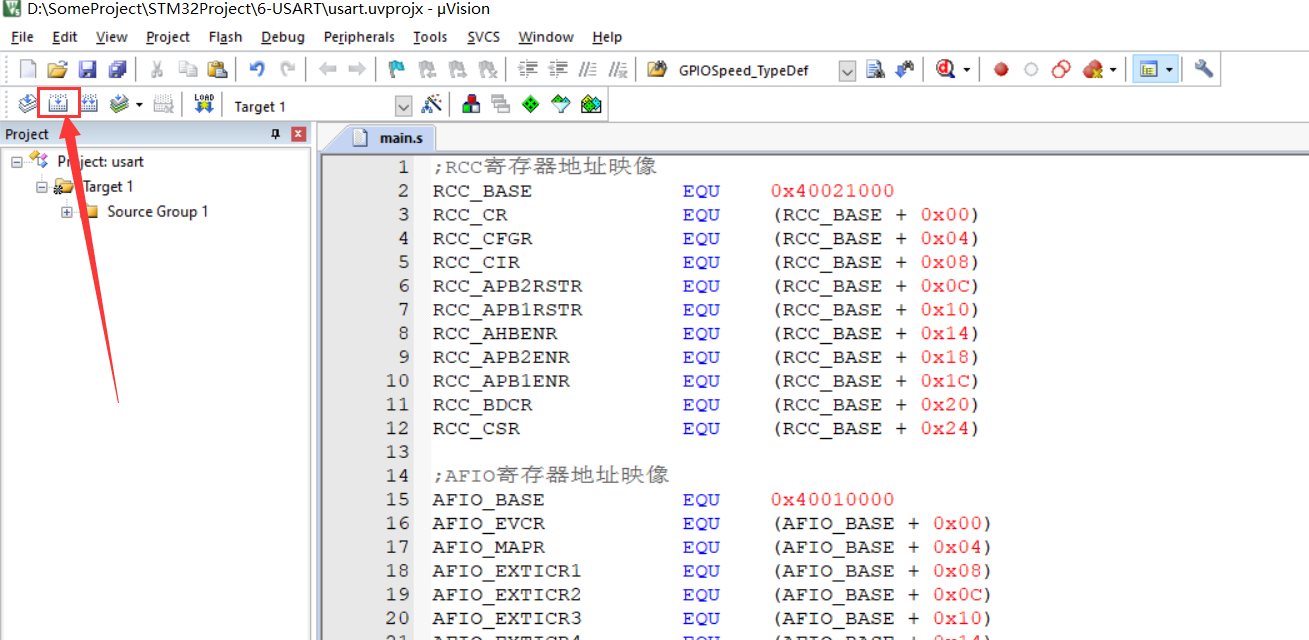This screenshot has width=1309, height=640.
Task: Expand the Source Group 1 folder
Action: (66, 211)
